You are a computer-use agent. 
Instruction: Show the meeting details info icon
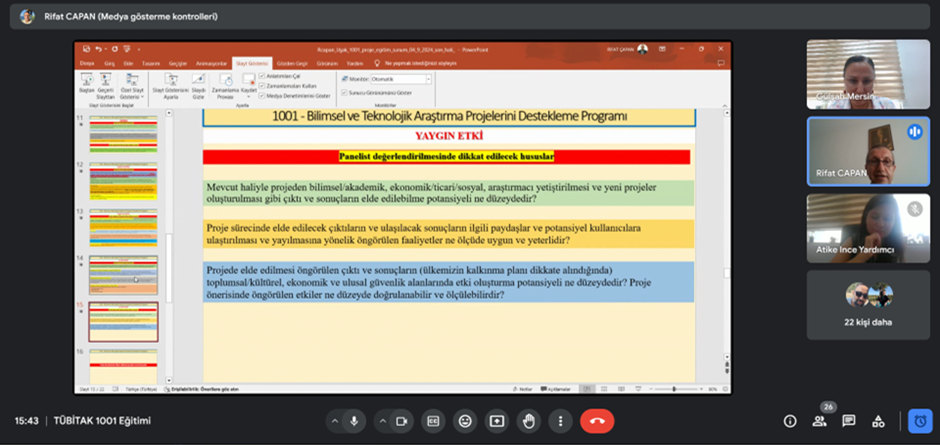point(790,421)
